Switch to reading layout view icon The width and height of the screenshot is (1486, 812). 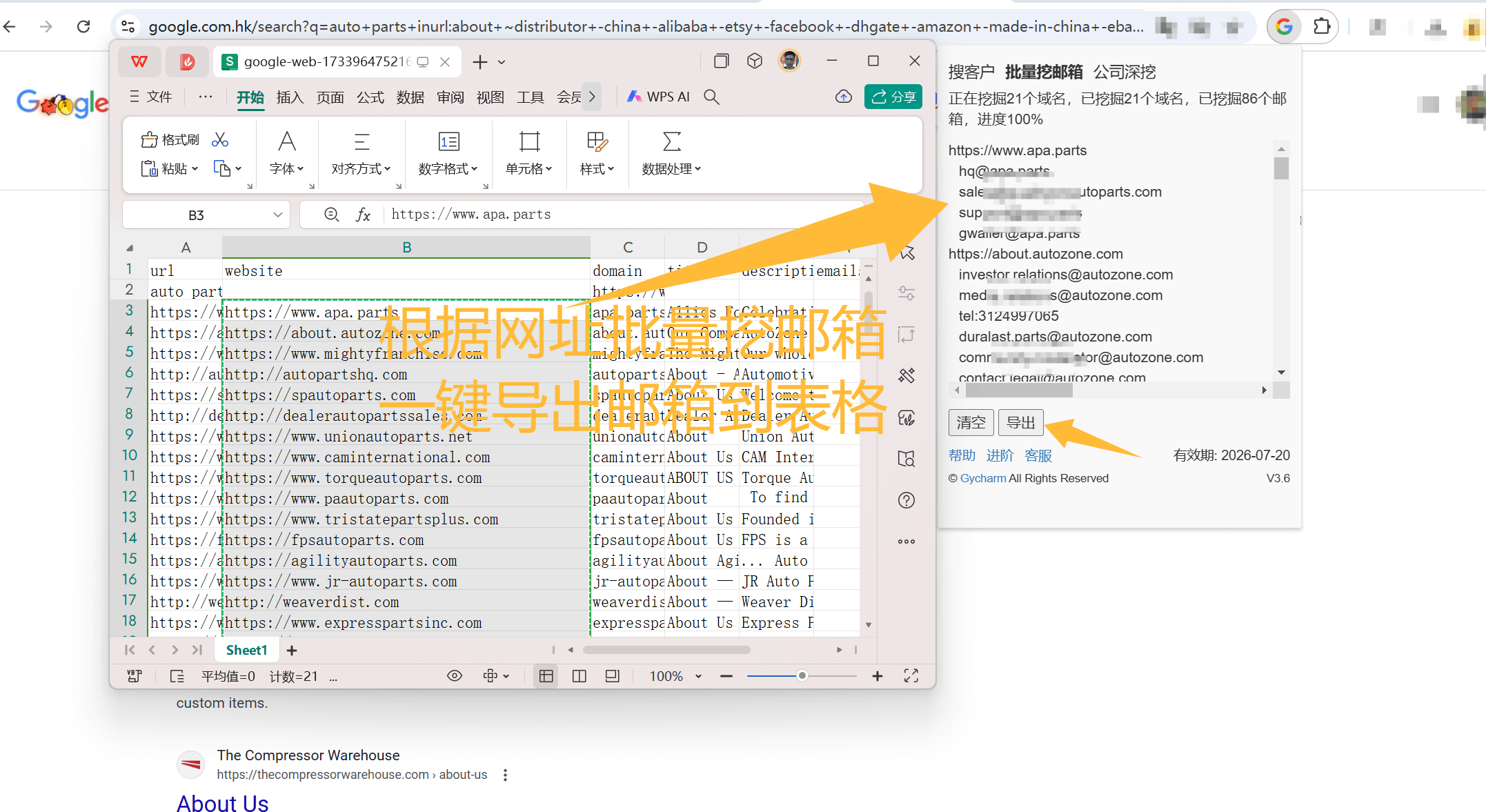(x=613, y=676)
